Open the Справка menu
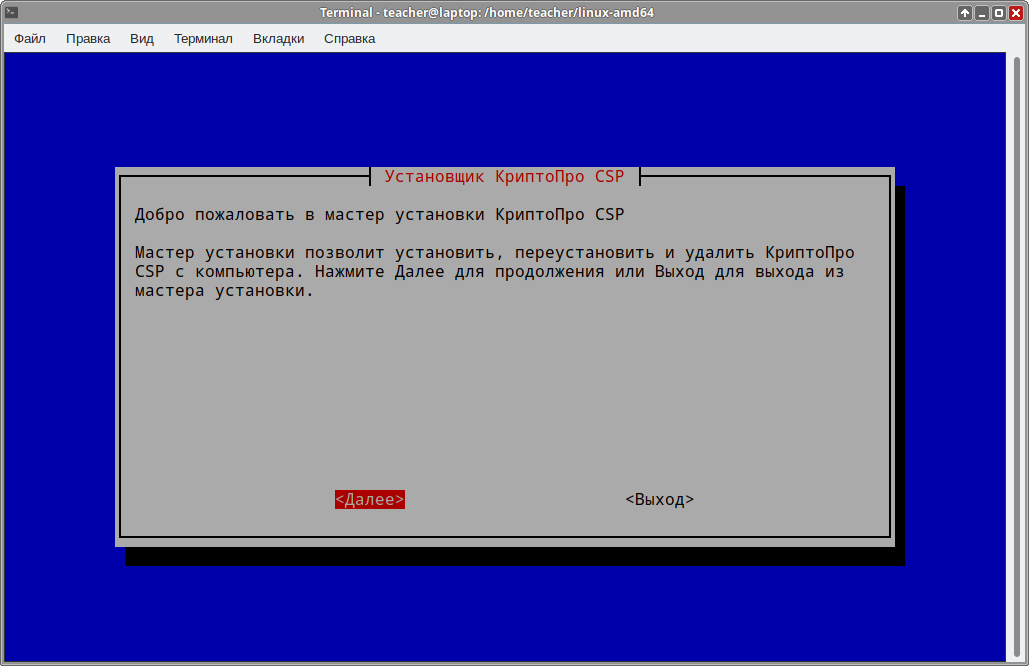This screenshot has height=666, width=1029. coord(349,39)
